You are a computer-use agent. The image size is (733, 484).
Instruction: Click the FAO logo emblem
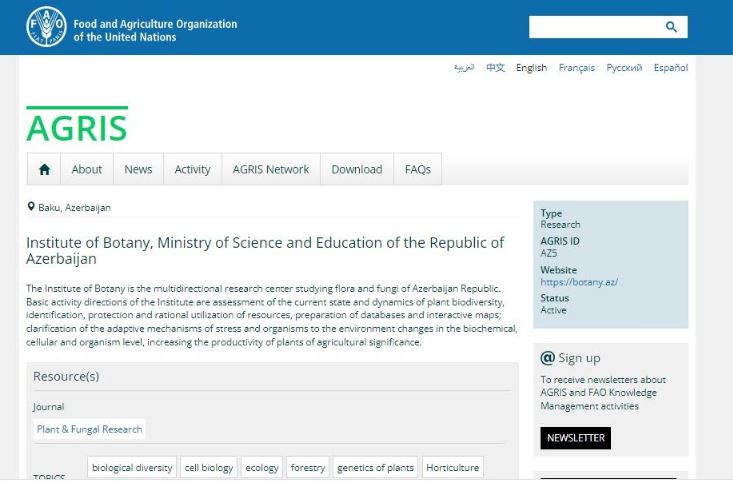pos(46,27)
